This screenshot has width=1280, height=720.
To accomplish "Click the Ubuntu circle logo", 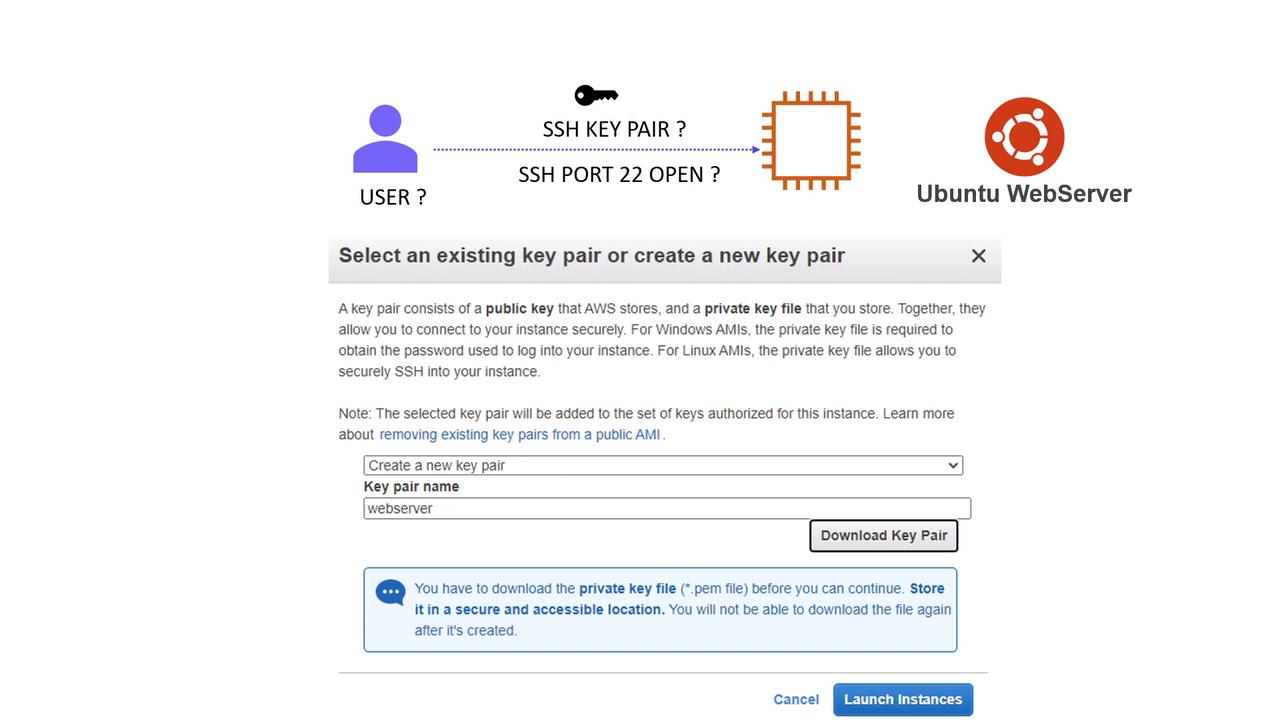I will 1024,137.
